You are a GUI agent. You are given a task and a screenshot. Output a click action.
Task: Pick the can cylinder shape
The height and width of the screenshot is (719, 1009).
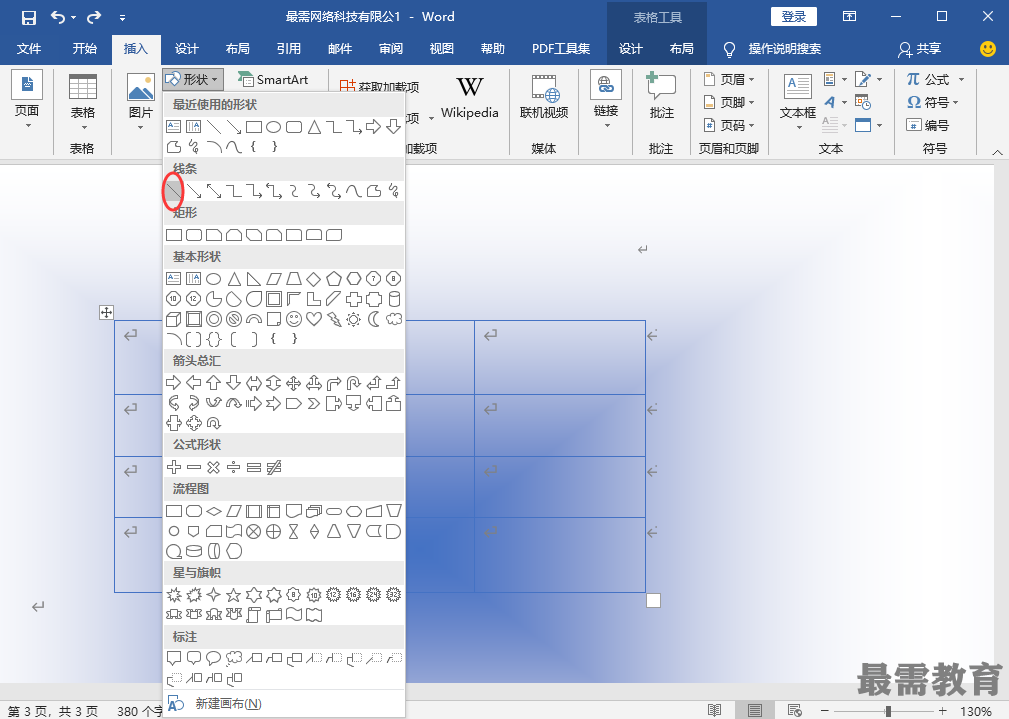[x=394, y=299]
